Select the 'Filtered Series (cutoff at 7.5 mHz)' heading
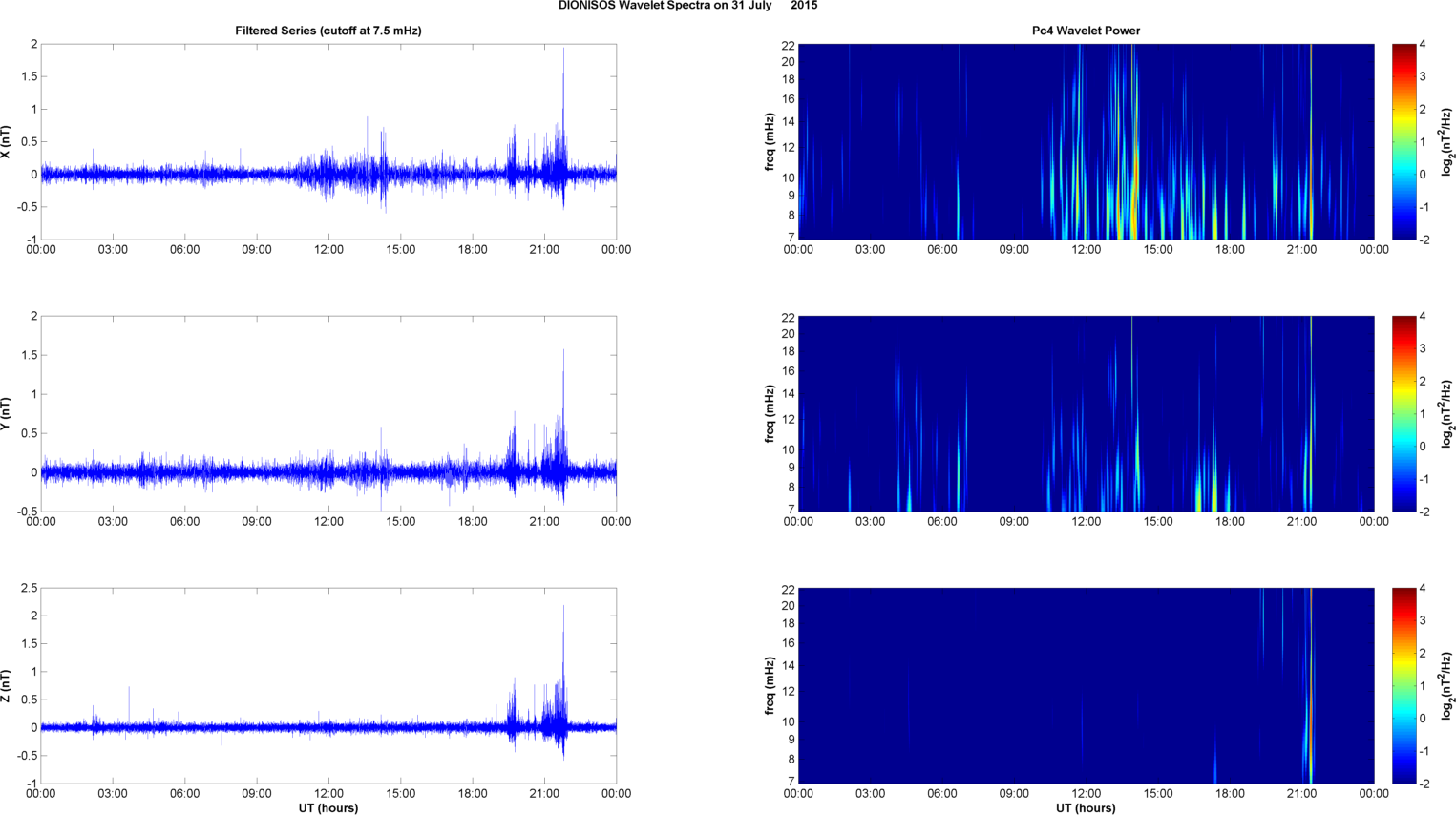The height and width of the screenshot is (815, 1456). click(328, 31)
